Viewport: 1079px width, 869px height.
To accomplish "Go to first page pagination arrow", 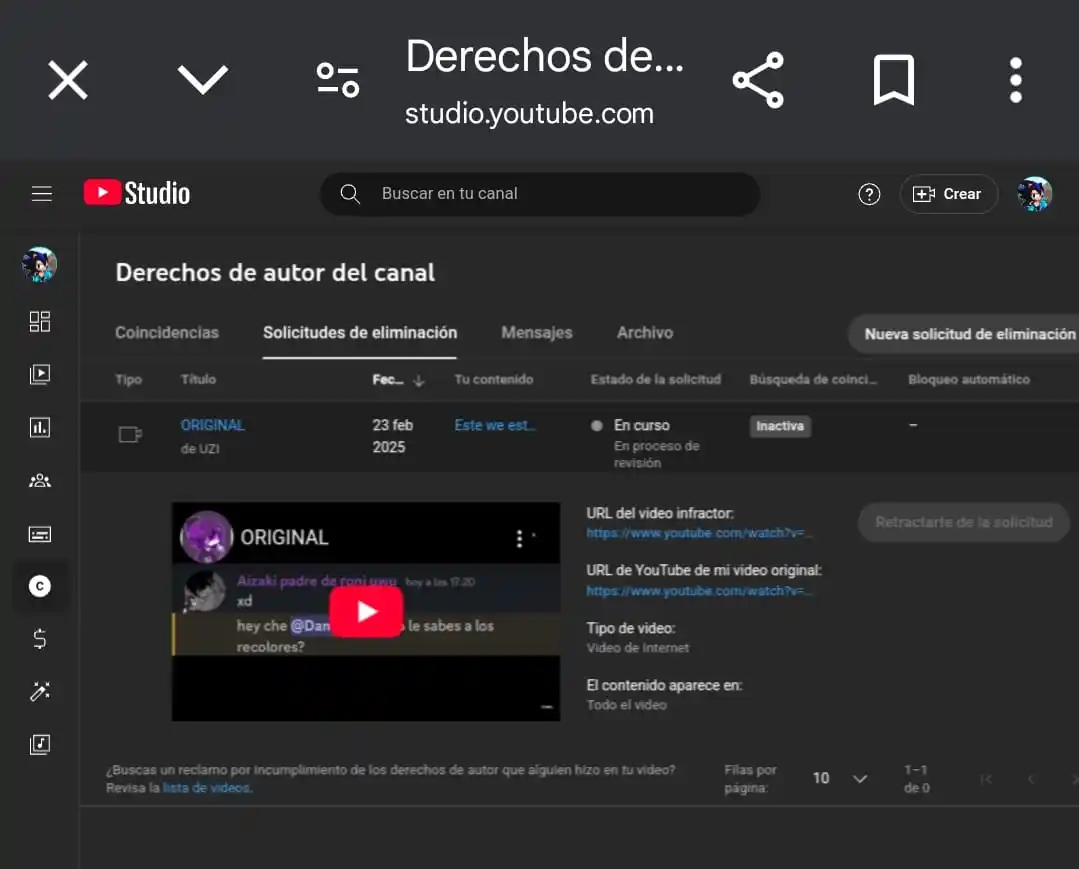I will tap(986, 779).
